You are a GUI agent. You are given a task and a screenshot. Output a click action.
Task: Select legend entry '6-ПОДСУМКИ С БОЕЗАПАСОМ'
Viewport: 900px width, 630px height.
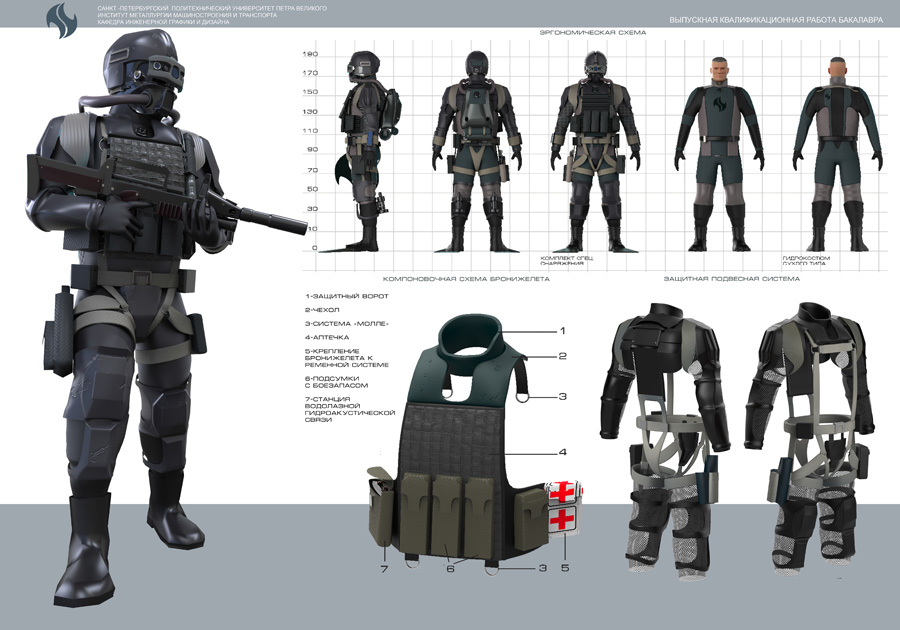336,382
